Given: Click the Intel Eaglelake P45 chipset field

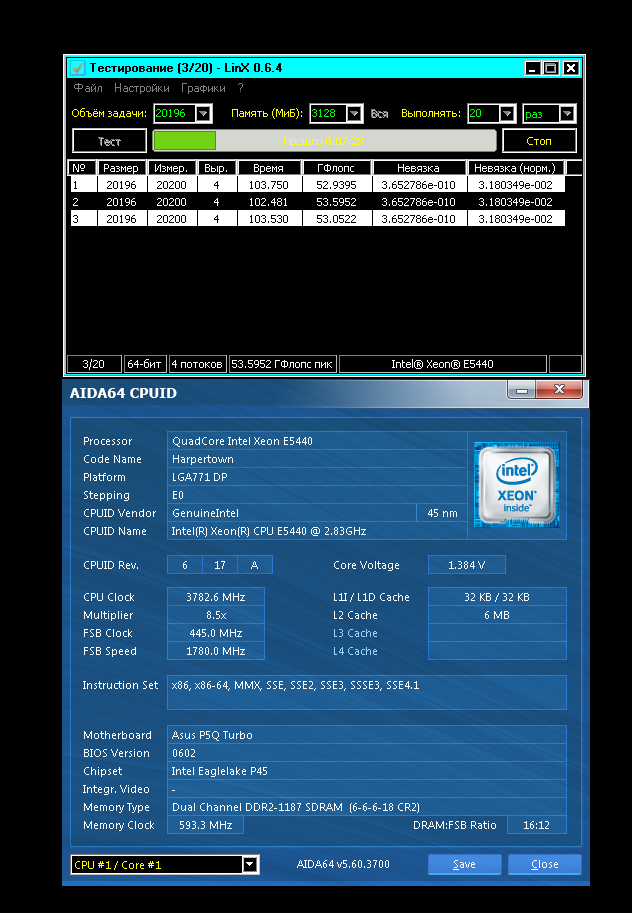Looking at the screenshot, I should [366, 771].
